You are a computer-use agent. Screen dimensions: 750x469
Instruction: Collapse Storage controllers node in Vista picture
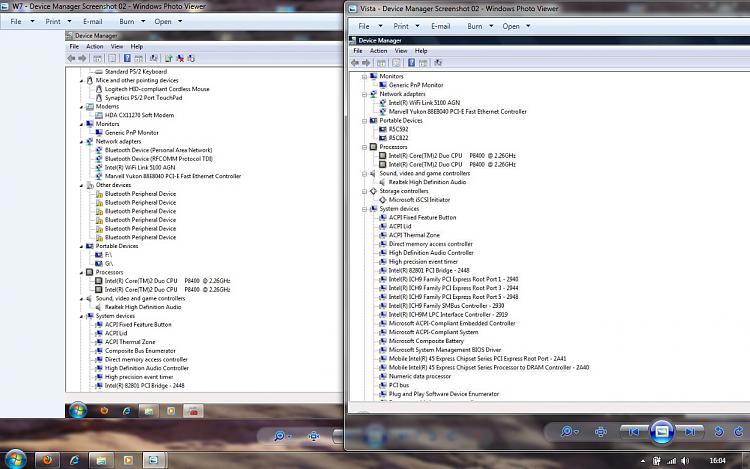coord(364,191)
